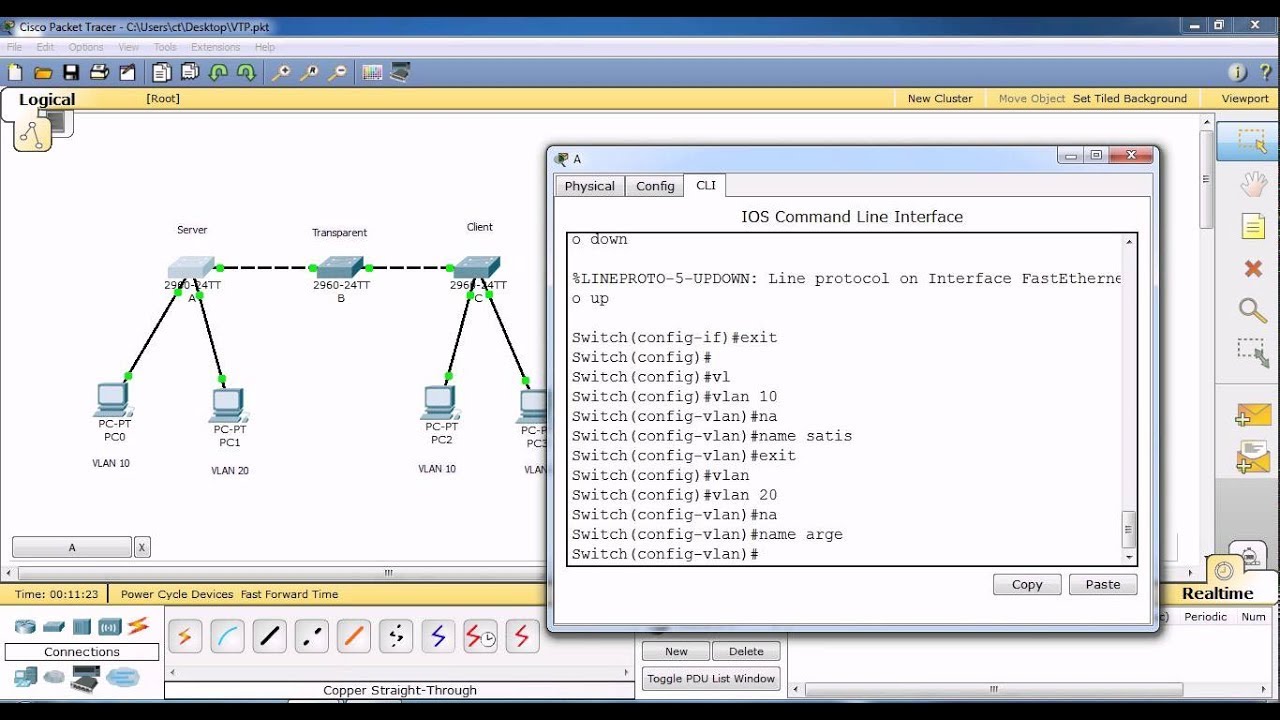The image size is (1280, 720).
Task: Open a file with the folder icon
Action: point(43,72)
